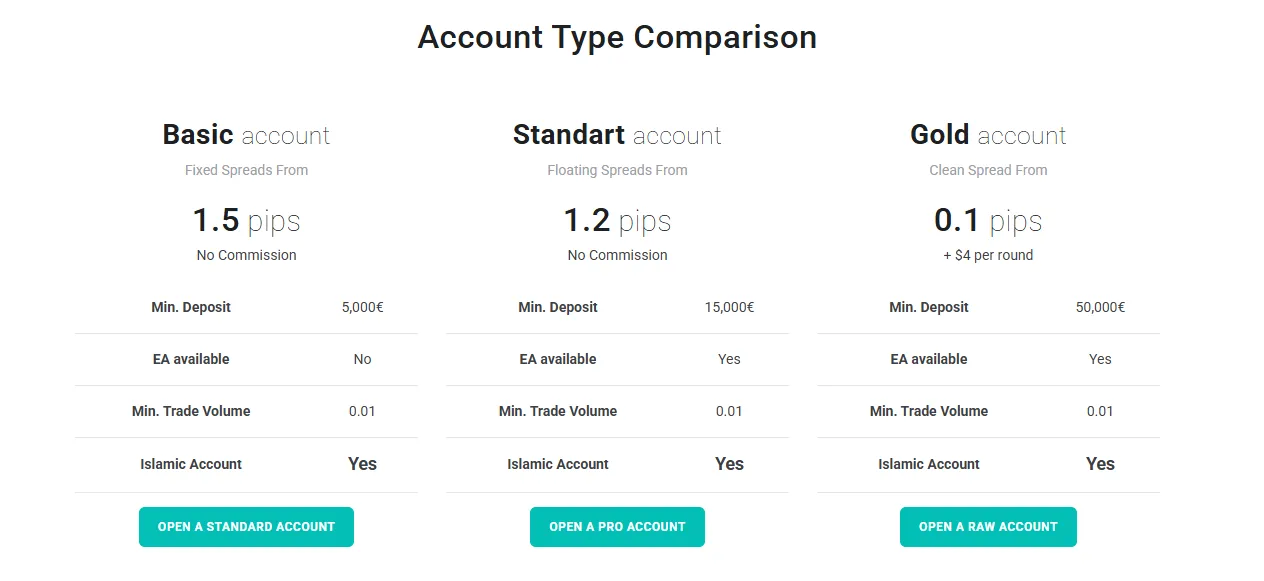Click the + $4 per round text

pos(988,255)
